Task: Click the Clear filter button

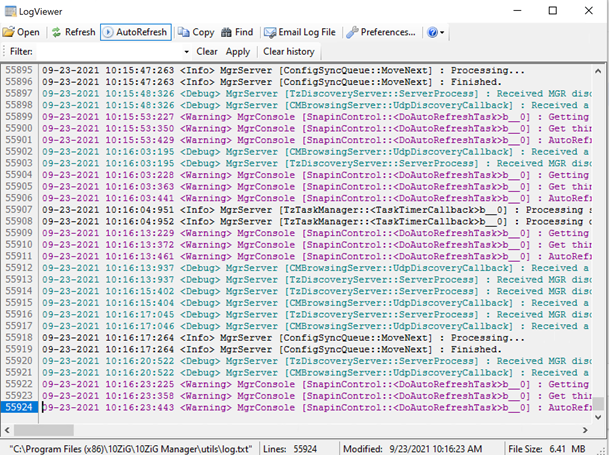Action: click(207, 52)
